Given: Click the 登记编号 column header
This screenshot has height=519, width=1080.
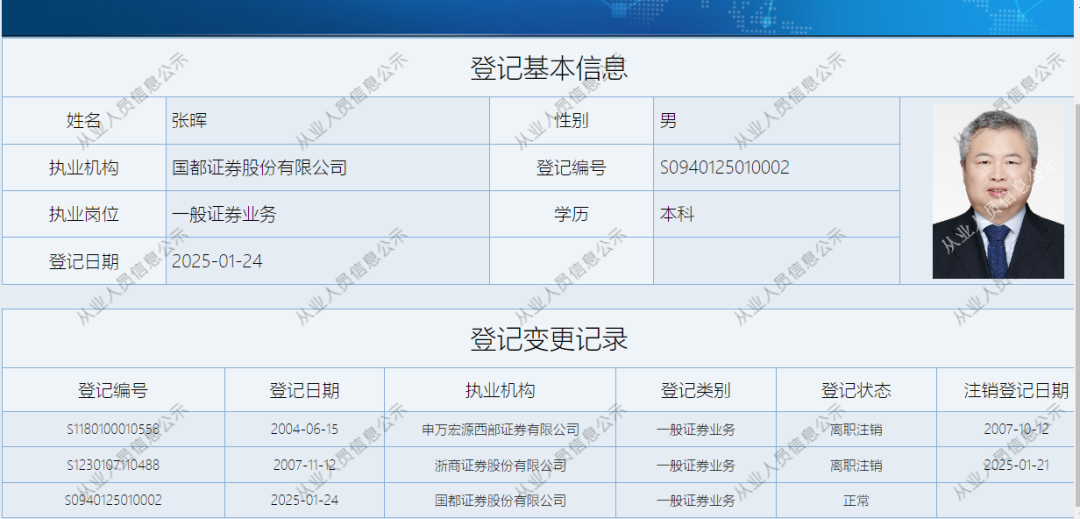Looking at the screenshot, I should click(x=113, y=390).
